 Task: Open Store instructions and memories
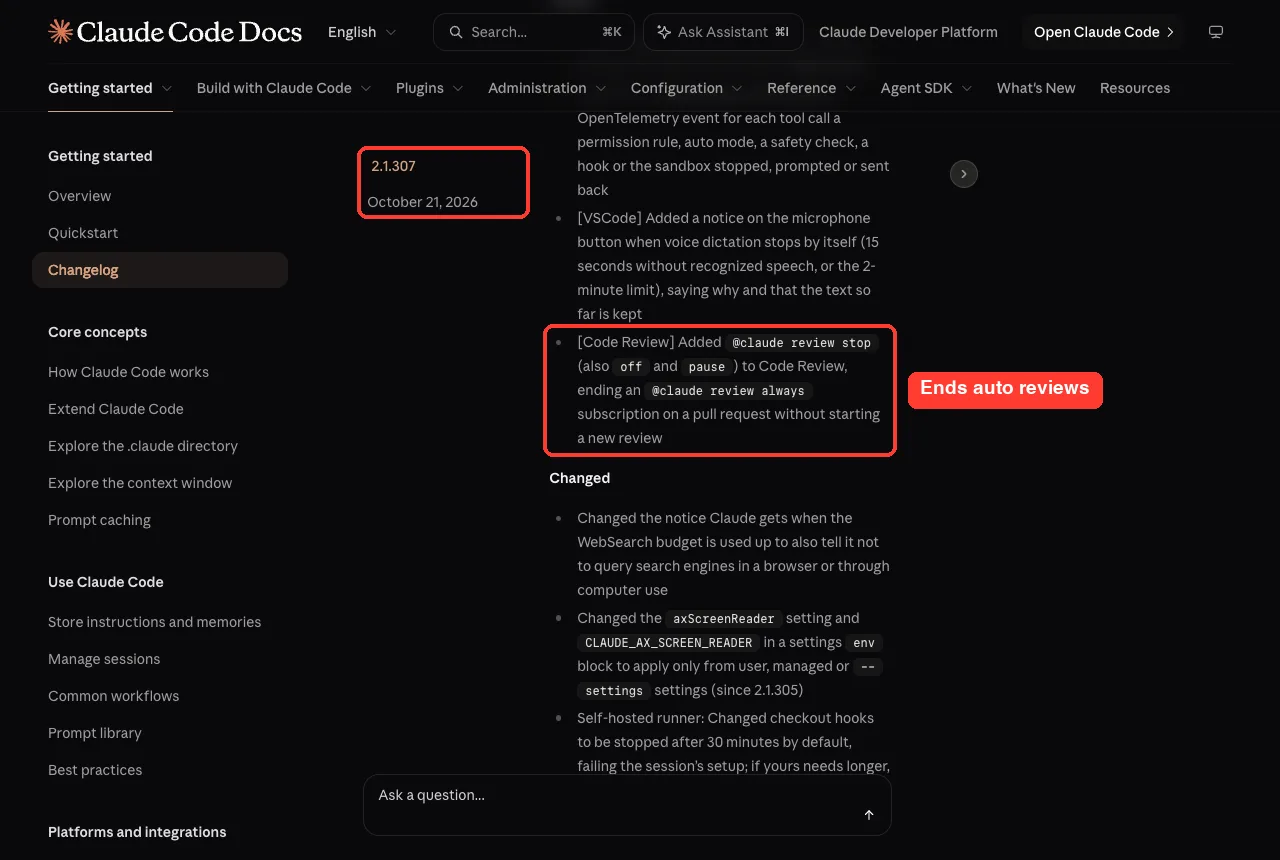pos(160,622)
